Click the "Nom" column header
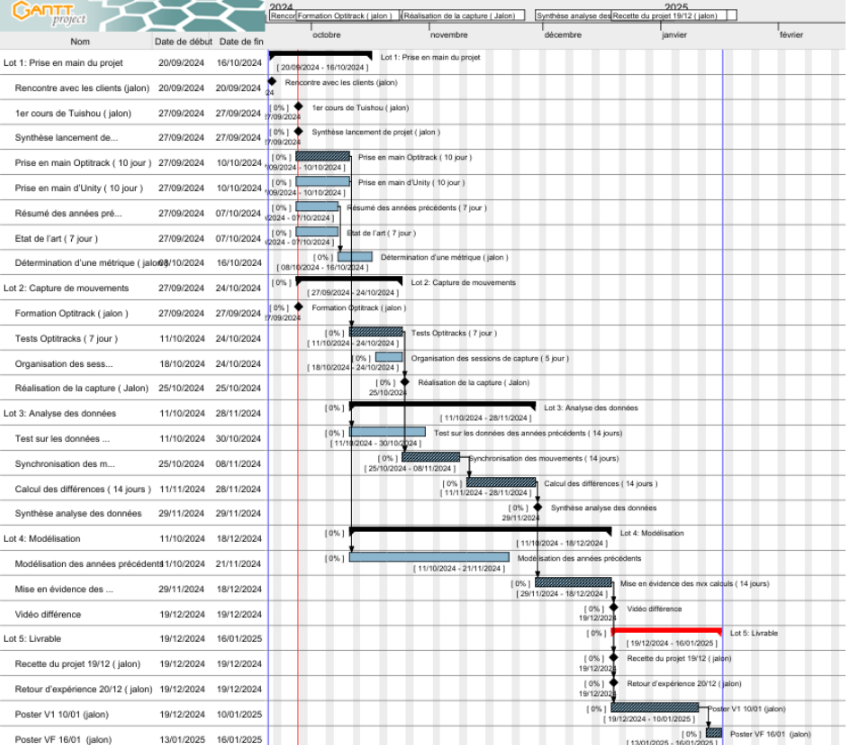Viewport: 846px width, 745px height. click(x=80, y=41)
